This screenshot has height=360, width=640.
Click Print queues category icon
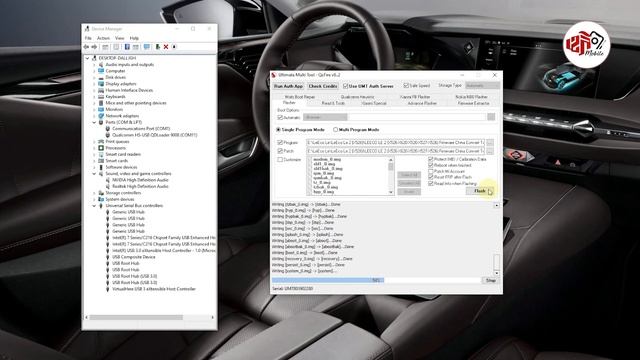click(101, 141)
